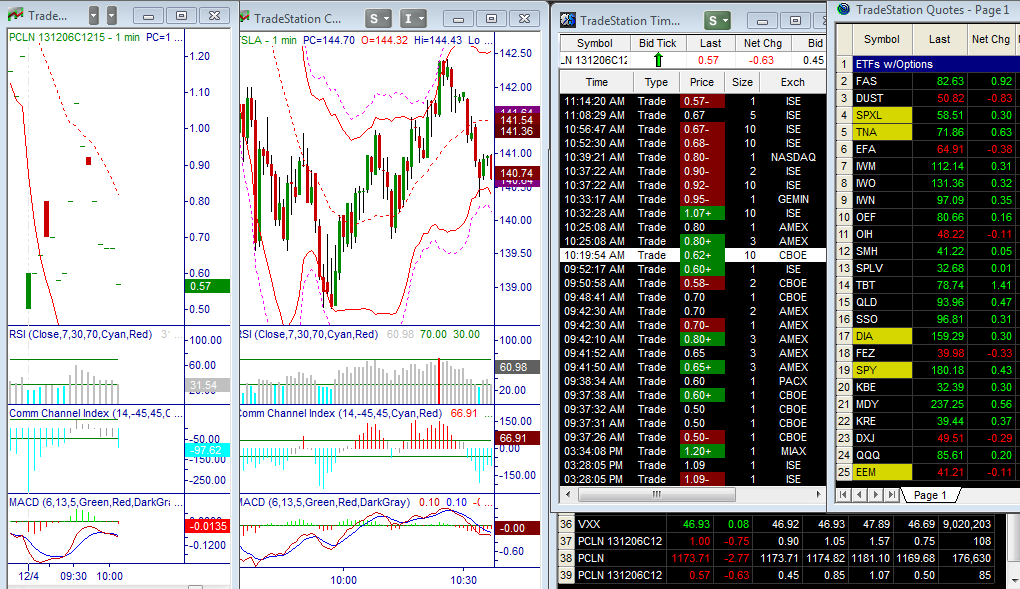Select the Page 1 tab in Quotes
Image resolution: width=1020 pixels, height=589 pixels.
930,495
